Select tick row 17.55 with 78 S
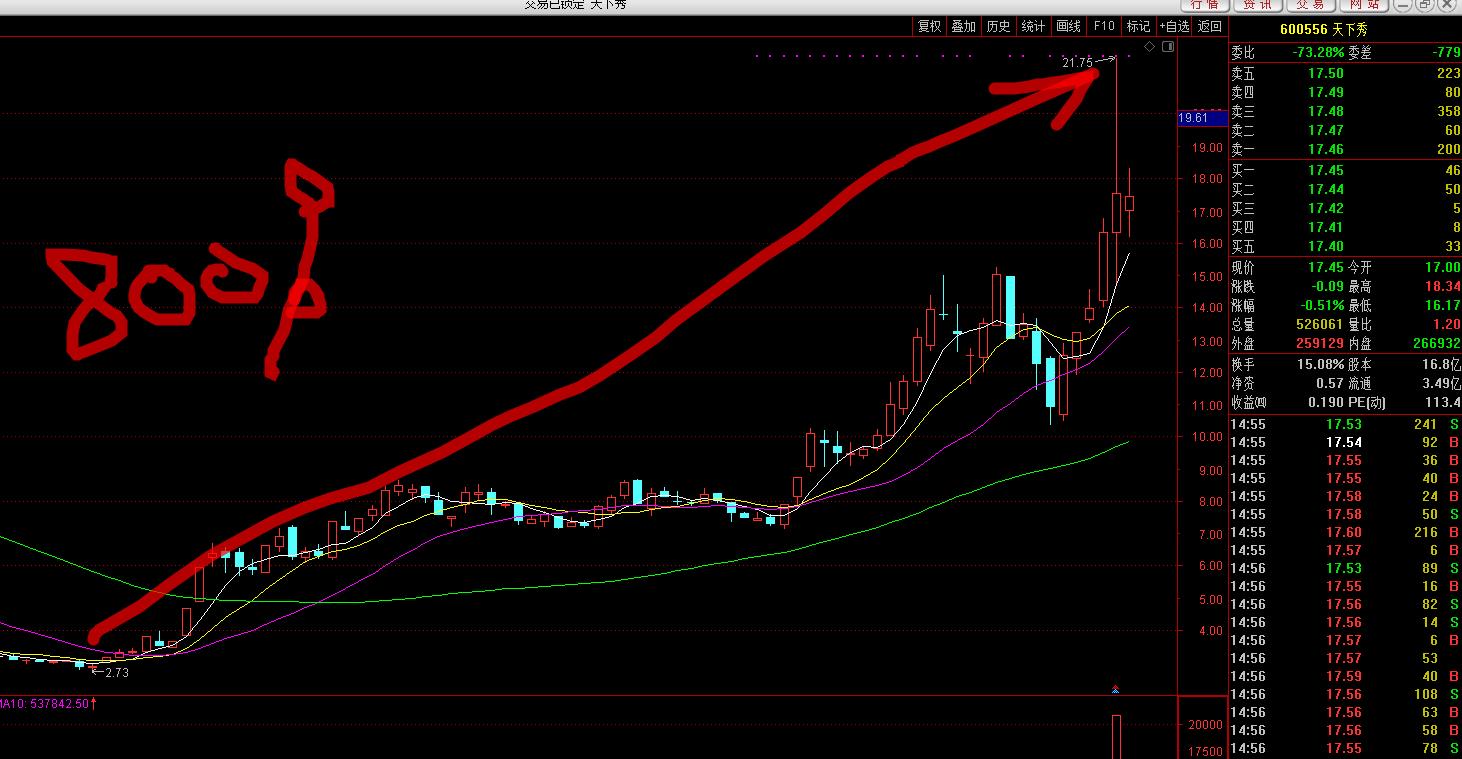The width and height of the screenshot is (1462, 759). (x=1345, y=748)
